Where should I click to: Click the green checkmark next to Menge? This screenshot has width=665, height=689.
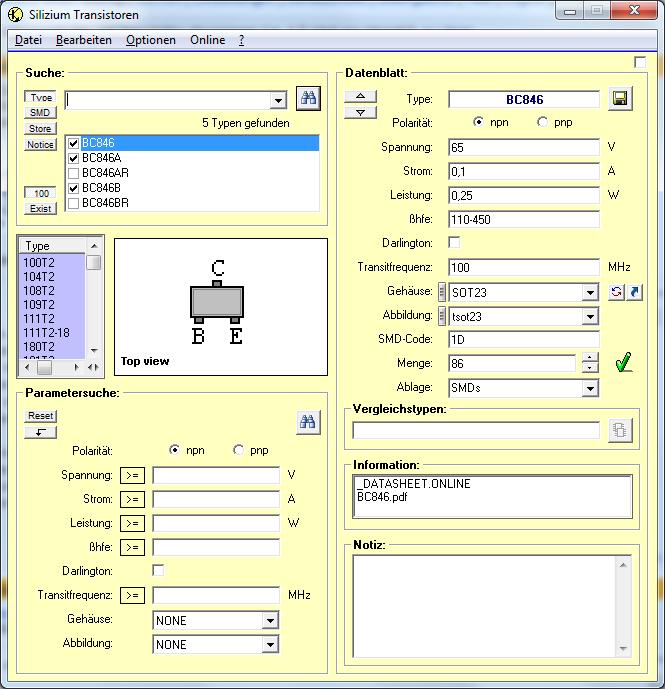point(623,363)
